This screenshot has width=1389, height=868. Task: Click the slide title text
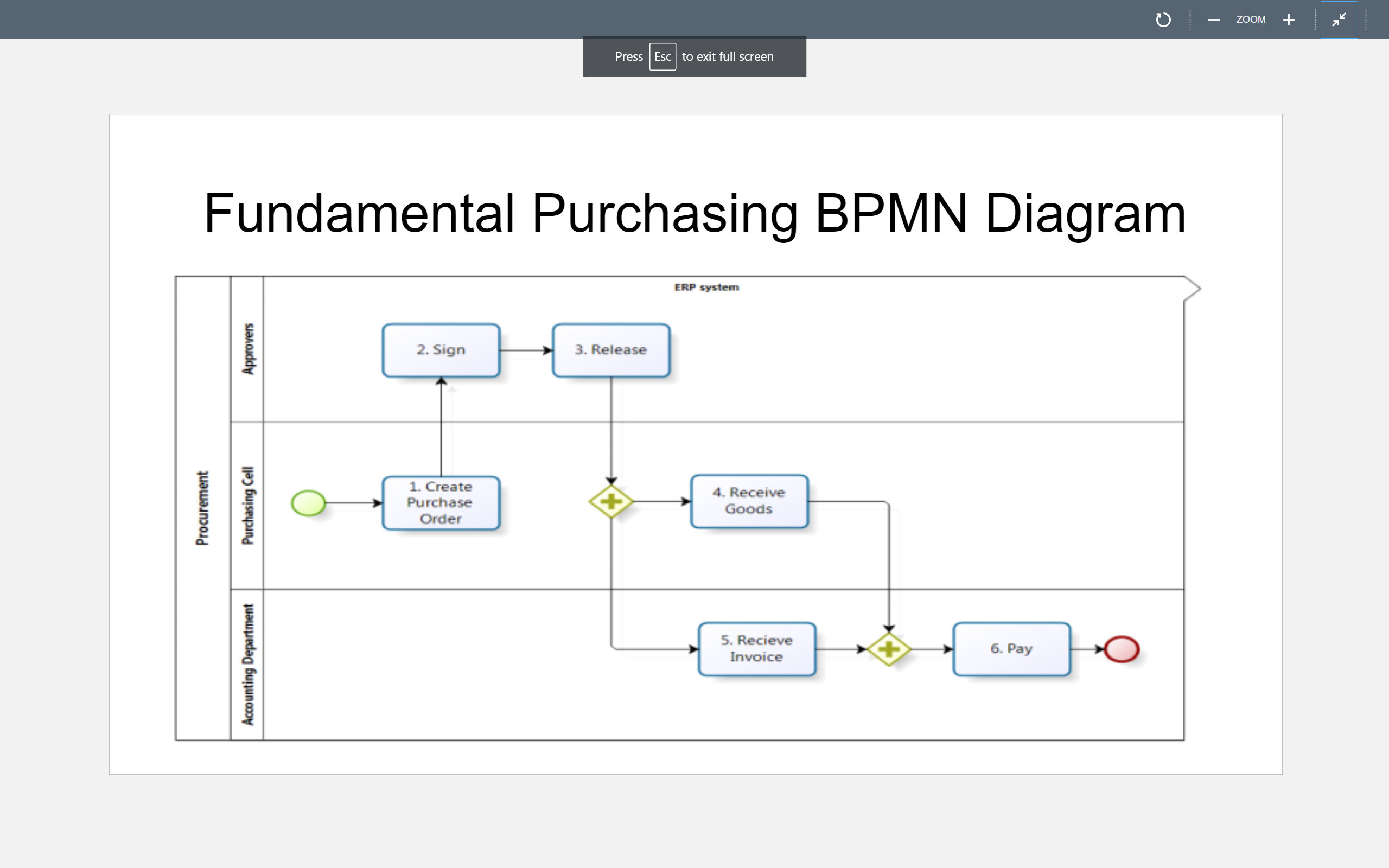(694, 214)
